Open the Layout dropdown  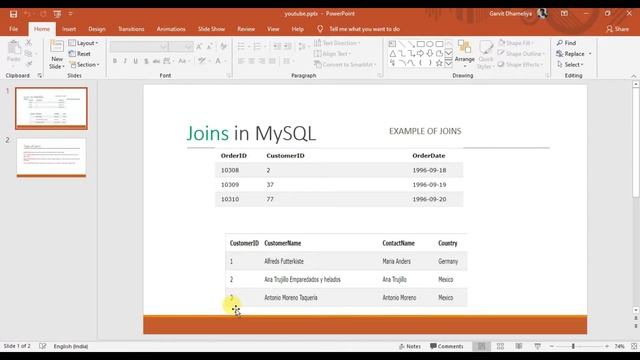pos(83,43)
